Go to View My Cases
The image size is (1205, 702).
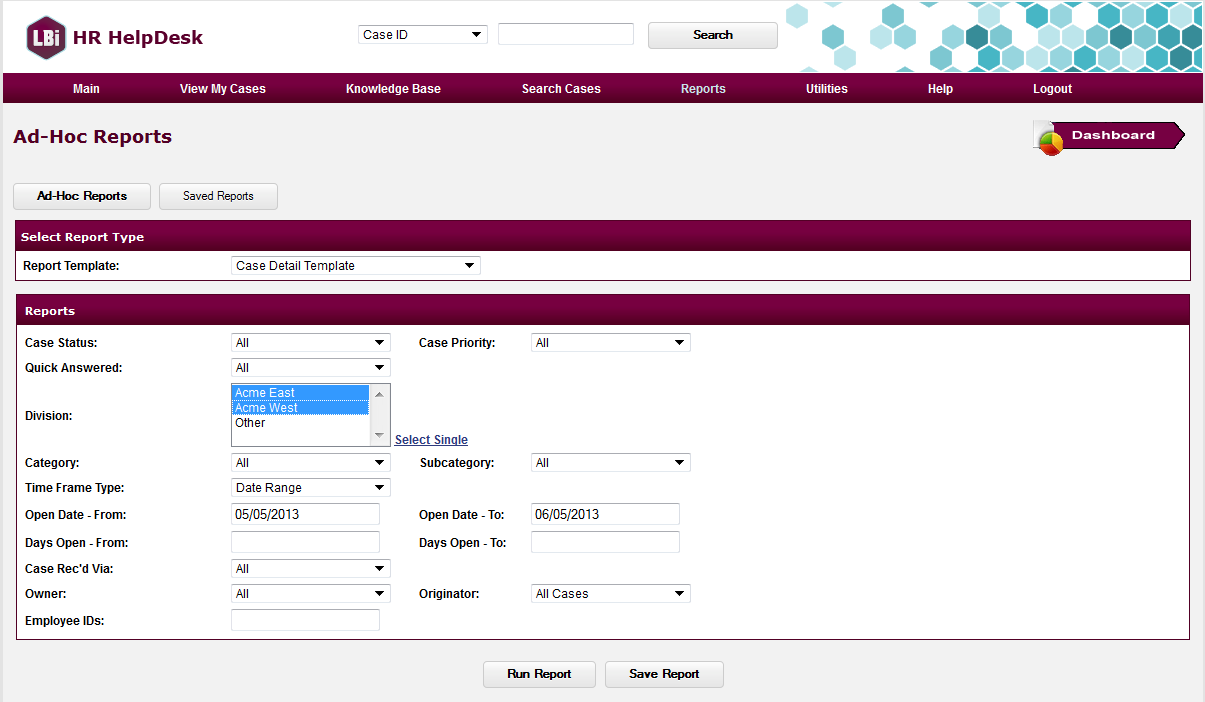coord(223,89)
